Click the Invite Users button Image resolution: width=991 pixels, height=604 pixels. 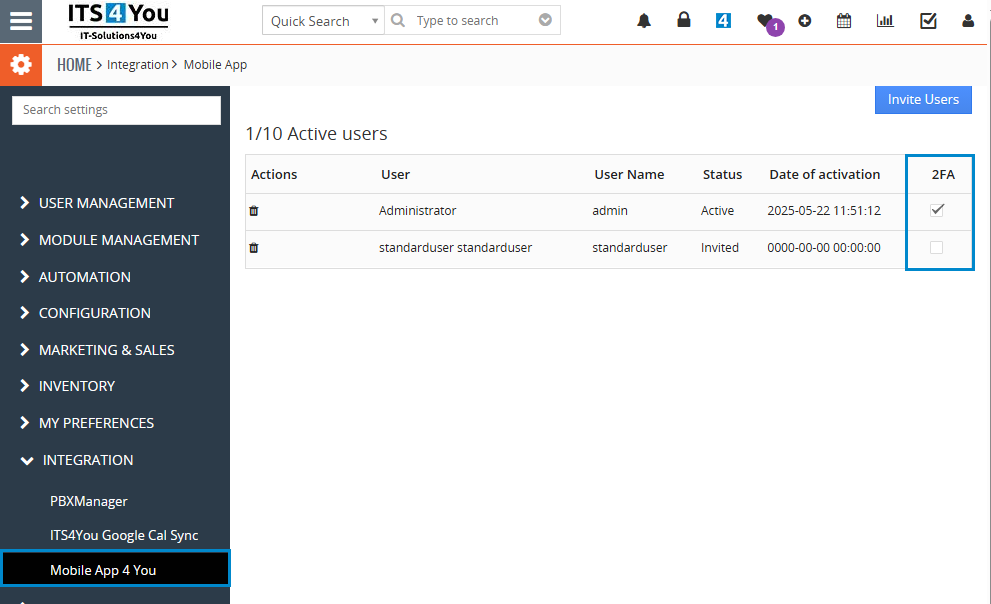[x=923, y=99]
